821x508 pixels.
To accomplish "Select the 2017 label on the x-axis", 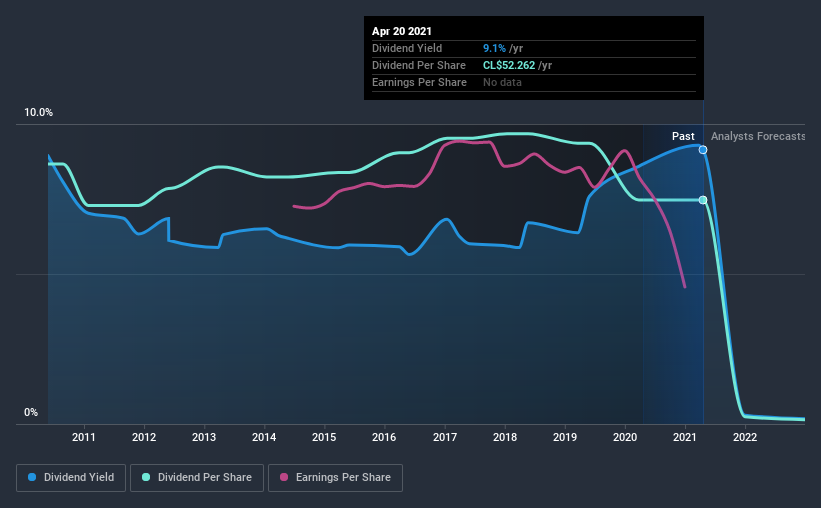I will 445,437.
